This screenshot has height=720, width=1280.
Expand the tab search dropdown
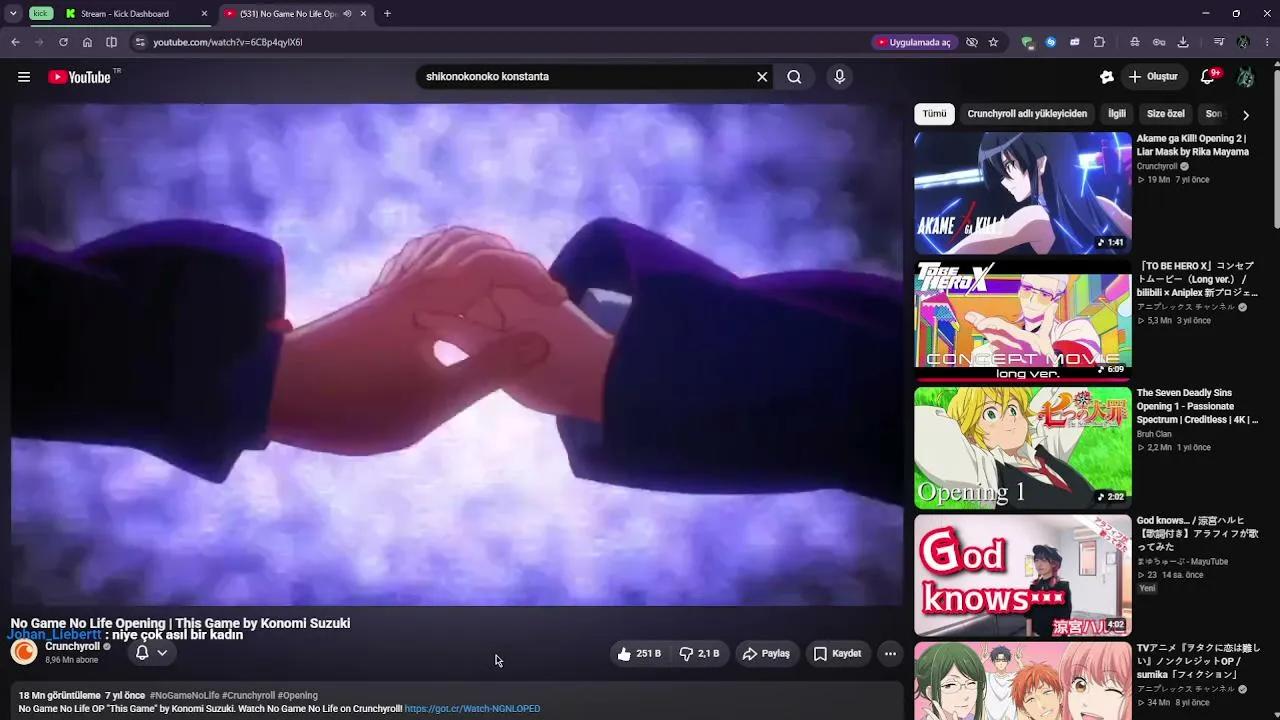pyautogui.click(x=13, y=14)
